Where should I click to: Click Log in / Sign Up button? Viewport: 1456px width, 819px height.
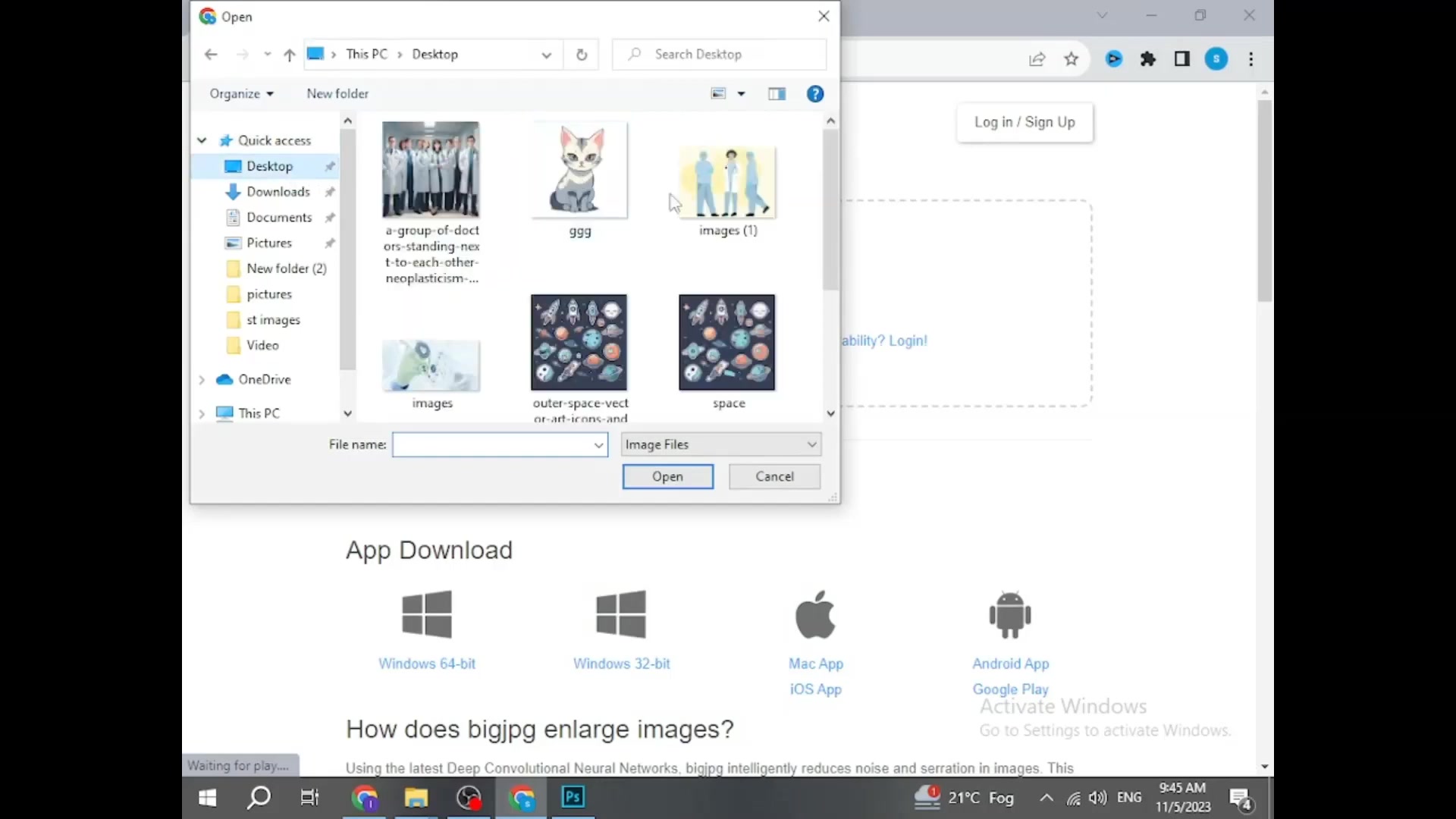[x=1025, y=122]
